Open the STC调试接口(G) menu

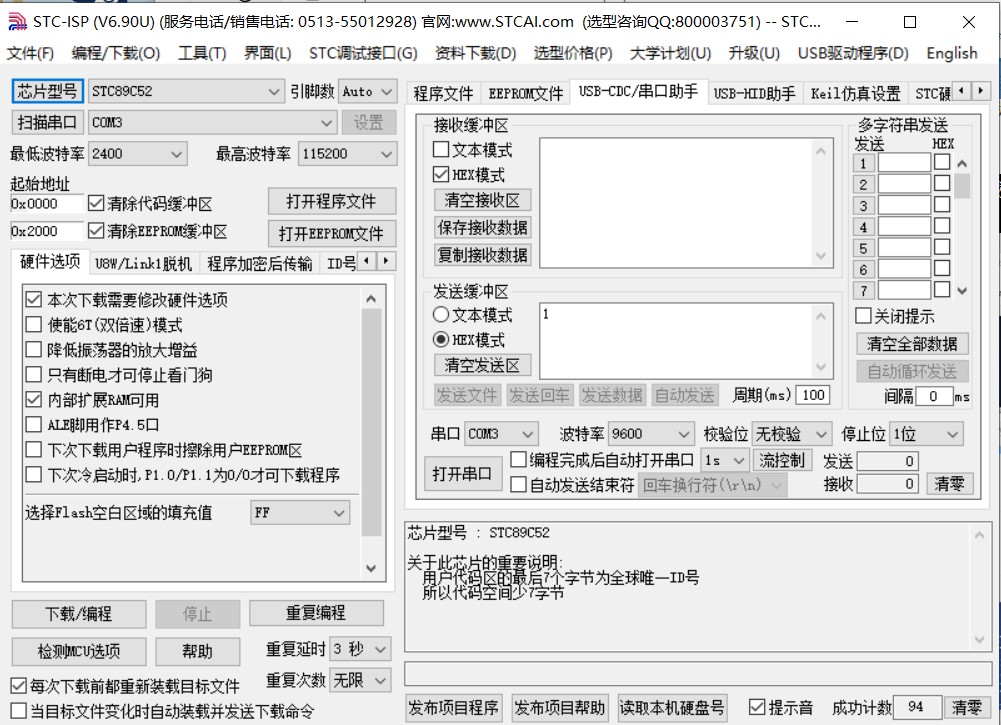(x=363, y=53)
